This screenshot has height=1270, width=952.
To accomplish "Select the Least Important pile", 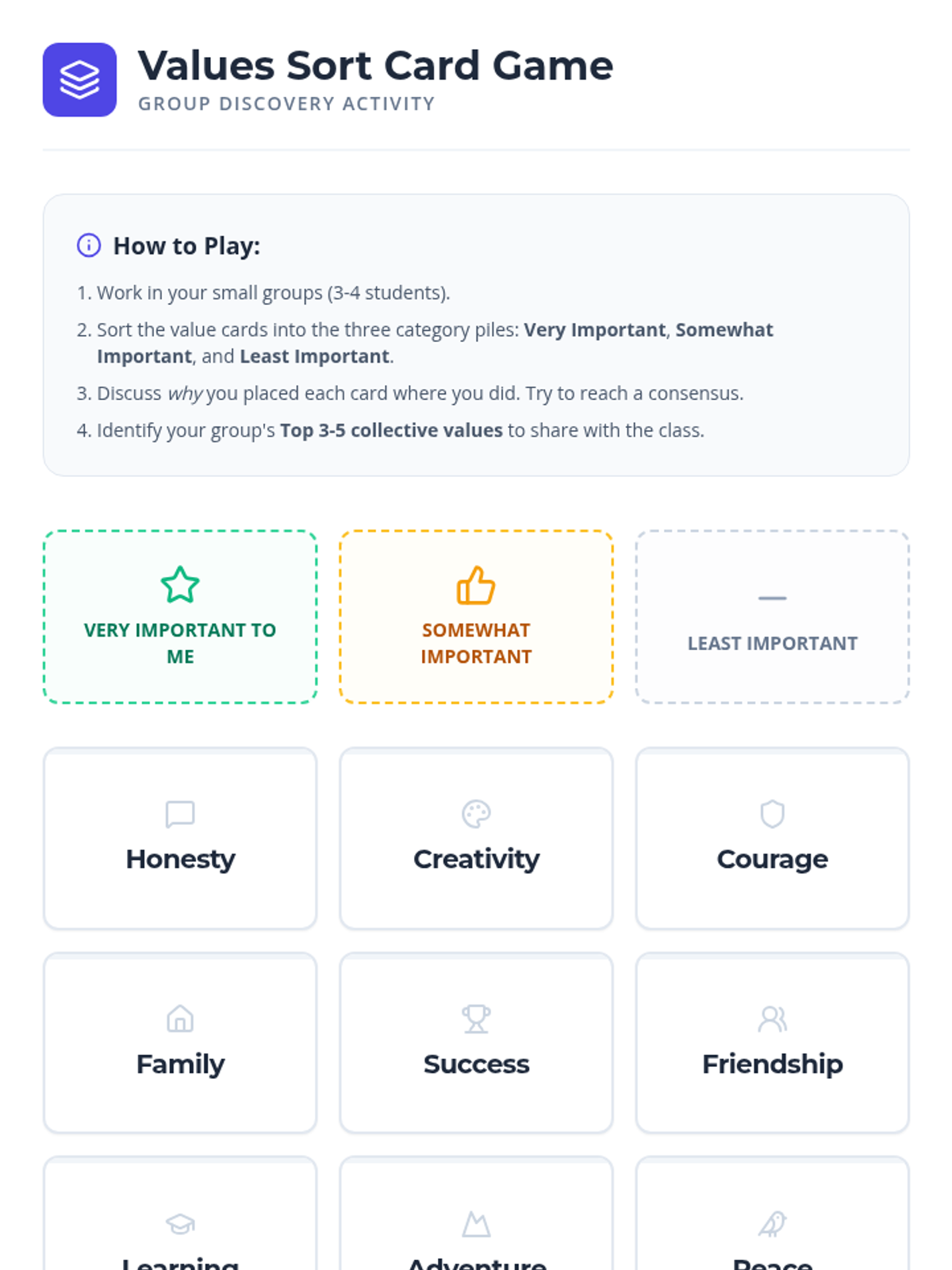I will click(x=772, y=617).
